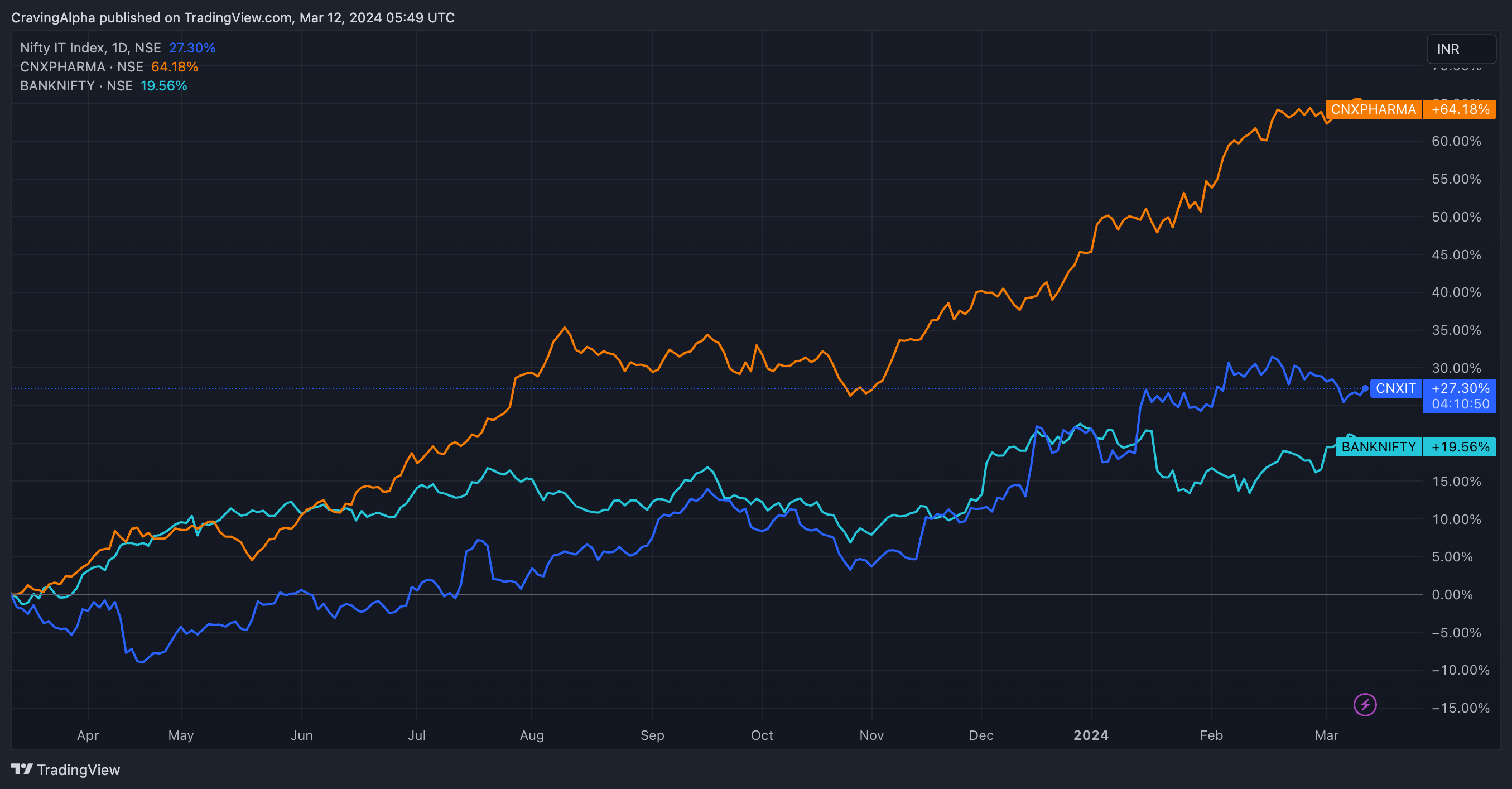Click the −15.00% price axis label
Viewport: 1512px width, 789px height.
1460,708
